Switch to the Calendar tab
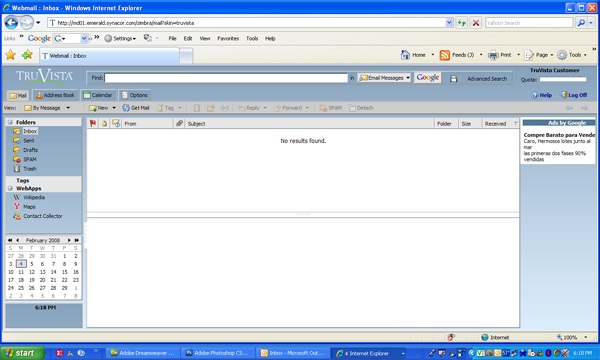 [x=98, y=95]
